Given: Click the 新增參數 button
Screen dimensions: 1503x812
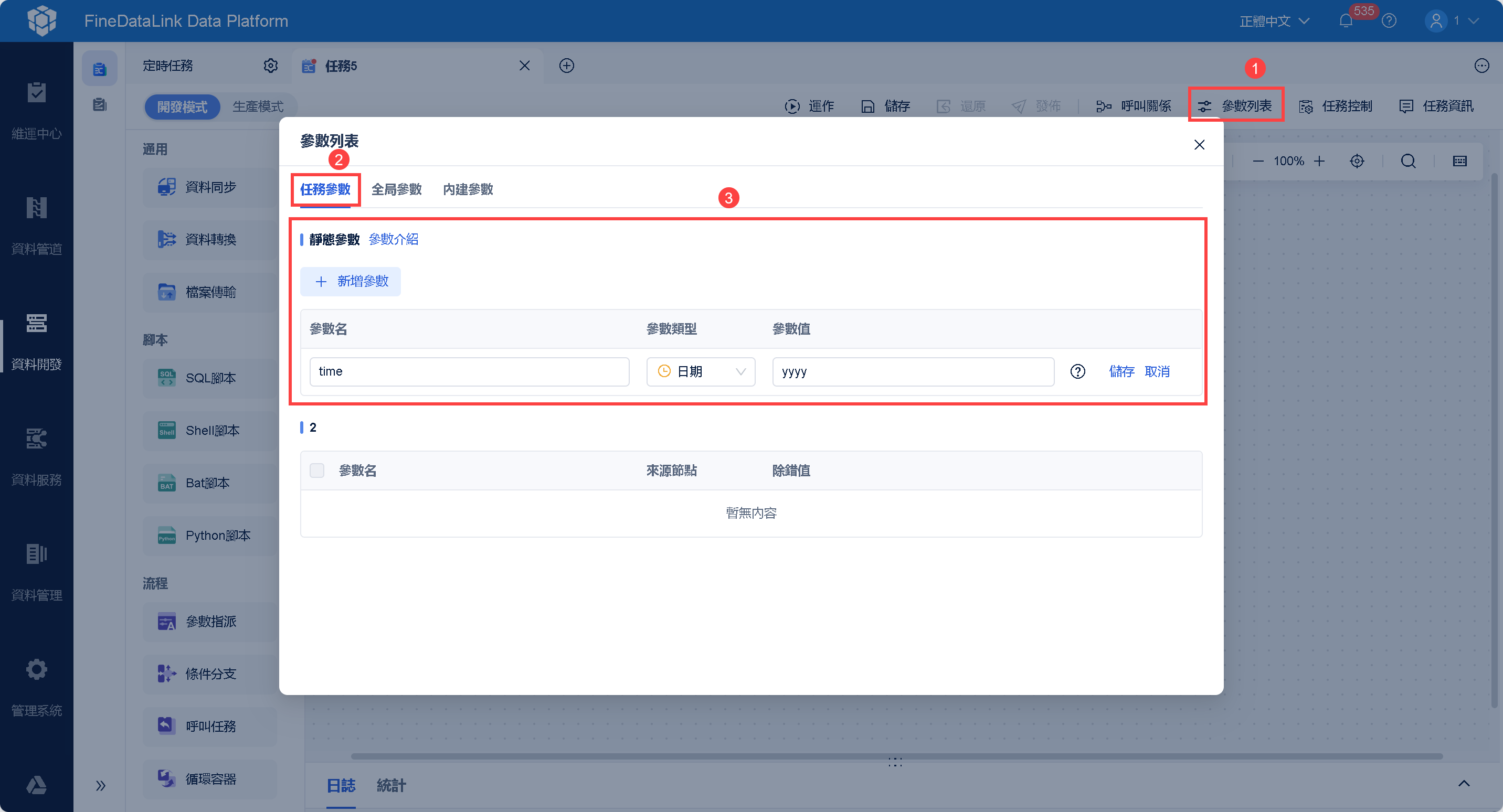Looking at the screenshot, I should 350,281.
